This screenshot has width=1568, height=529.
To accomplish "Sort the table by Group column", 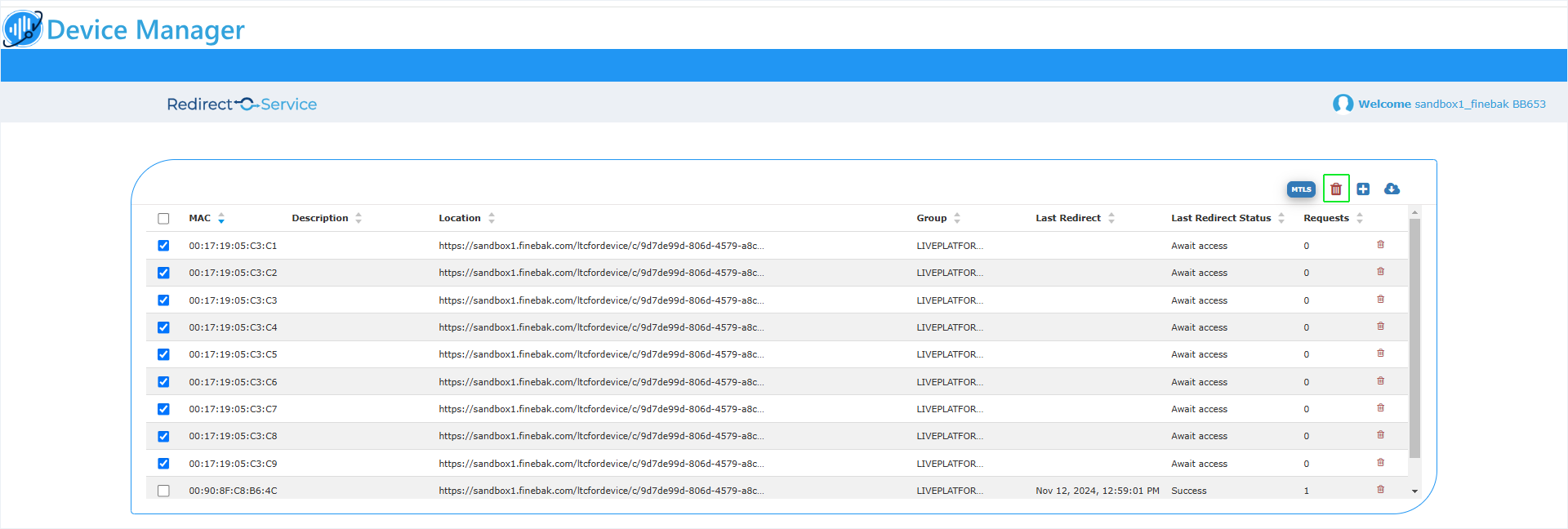I will point(957,218).
